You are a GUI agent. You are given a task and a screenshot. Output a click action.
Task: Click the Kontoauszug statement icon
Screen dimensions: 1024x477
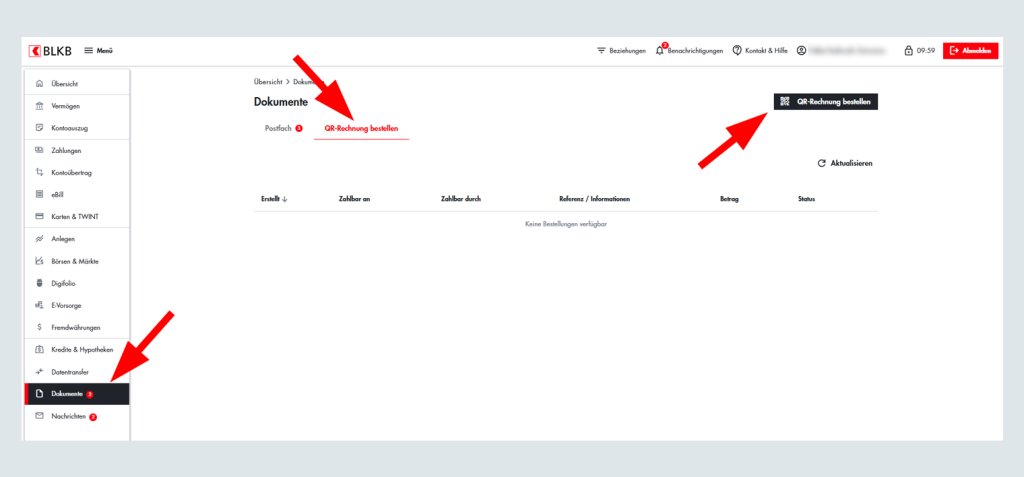click(x=39, y=128)
